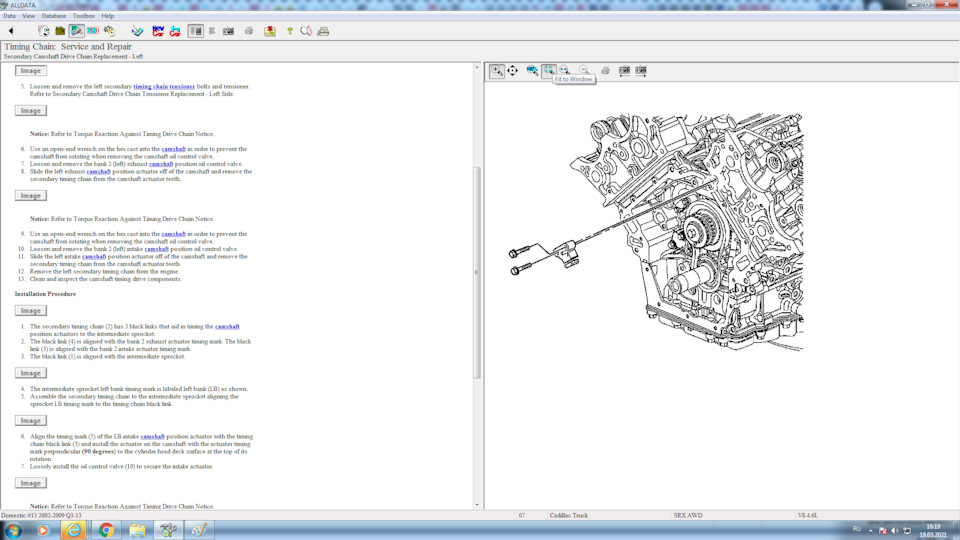
Task: Toggle the text-only view button
Action: click(212, 31)
